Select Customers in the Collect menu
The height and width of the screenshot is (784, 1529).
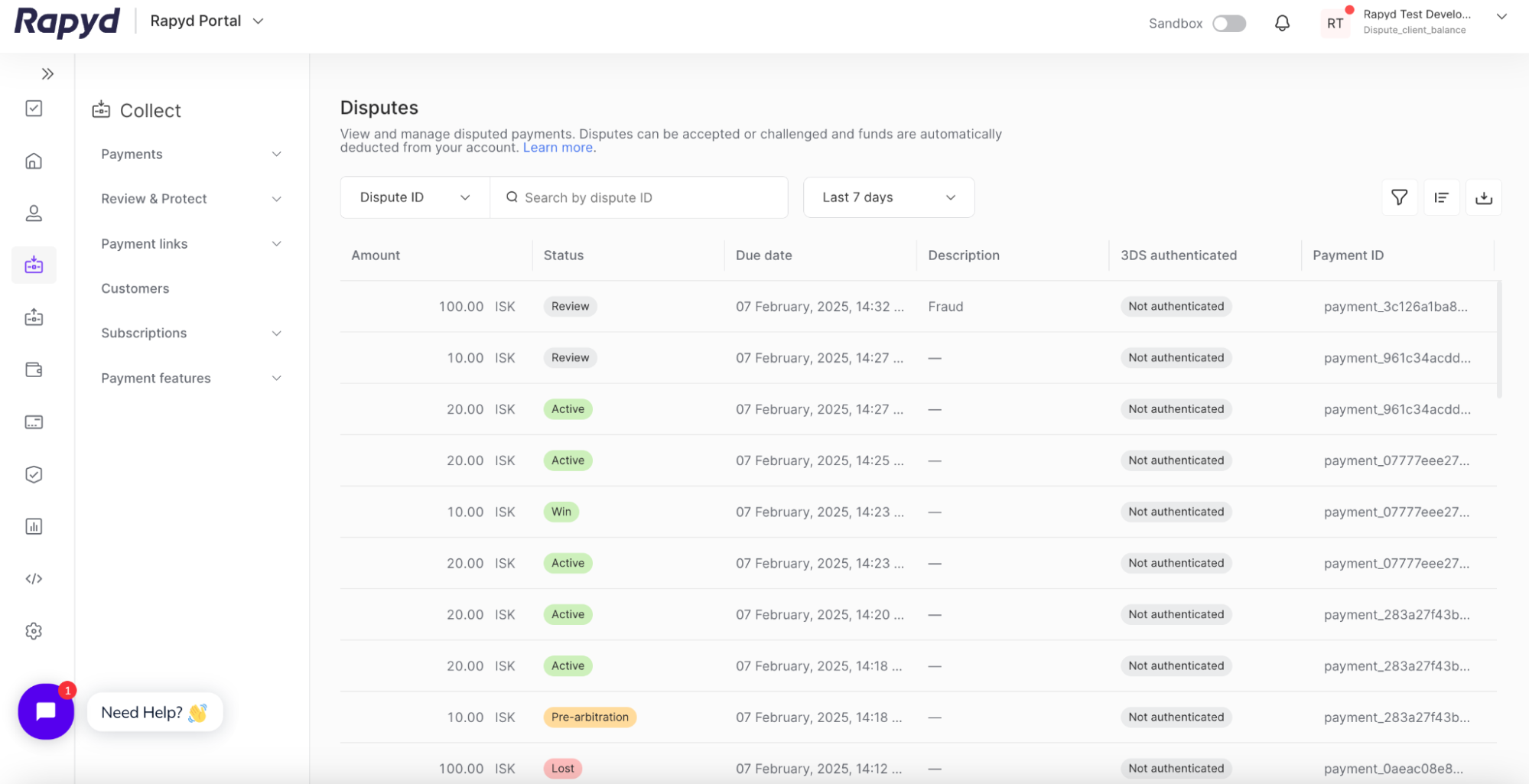(135, 288)
